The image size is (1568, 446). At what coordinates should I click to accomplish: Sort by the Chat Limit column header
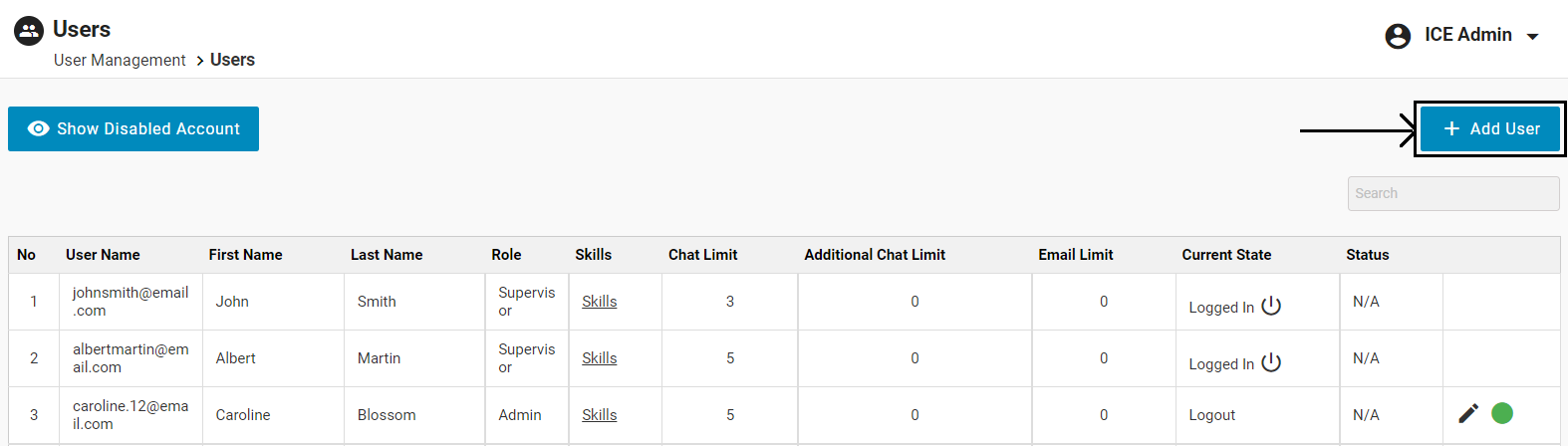(x=702, y=255)
